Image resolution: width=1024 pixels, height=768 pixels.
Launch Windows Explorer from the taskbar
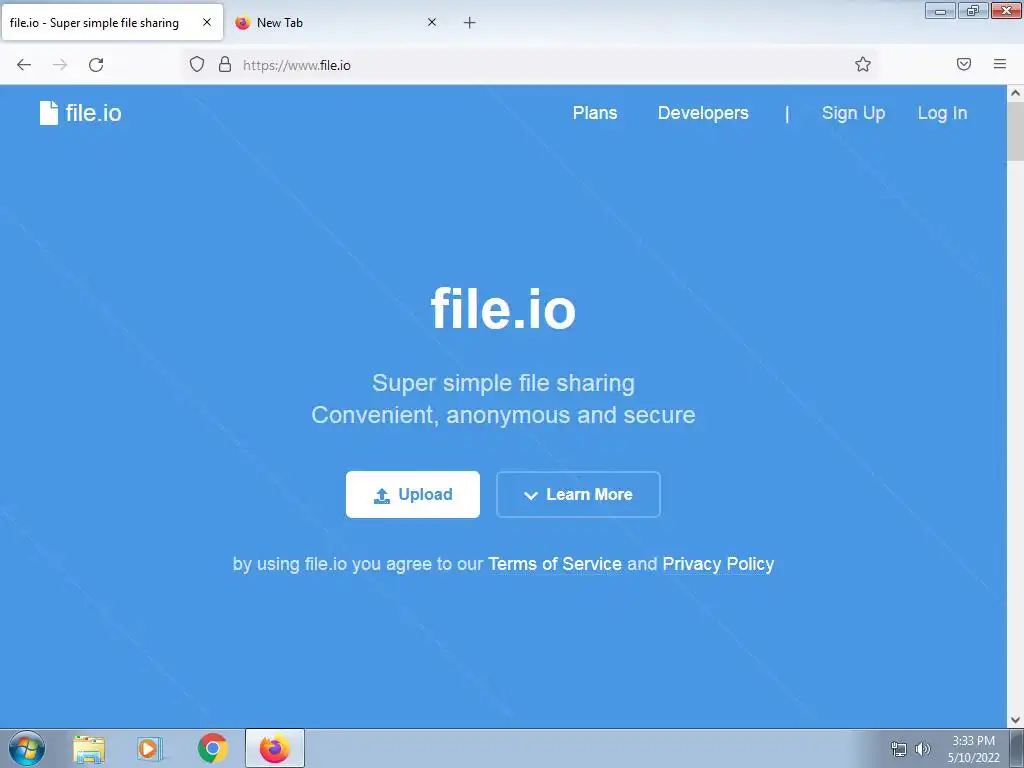point(89,749)
